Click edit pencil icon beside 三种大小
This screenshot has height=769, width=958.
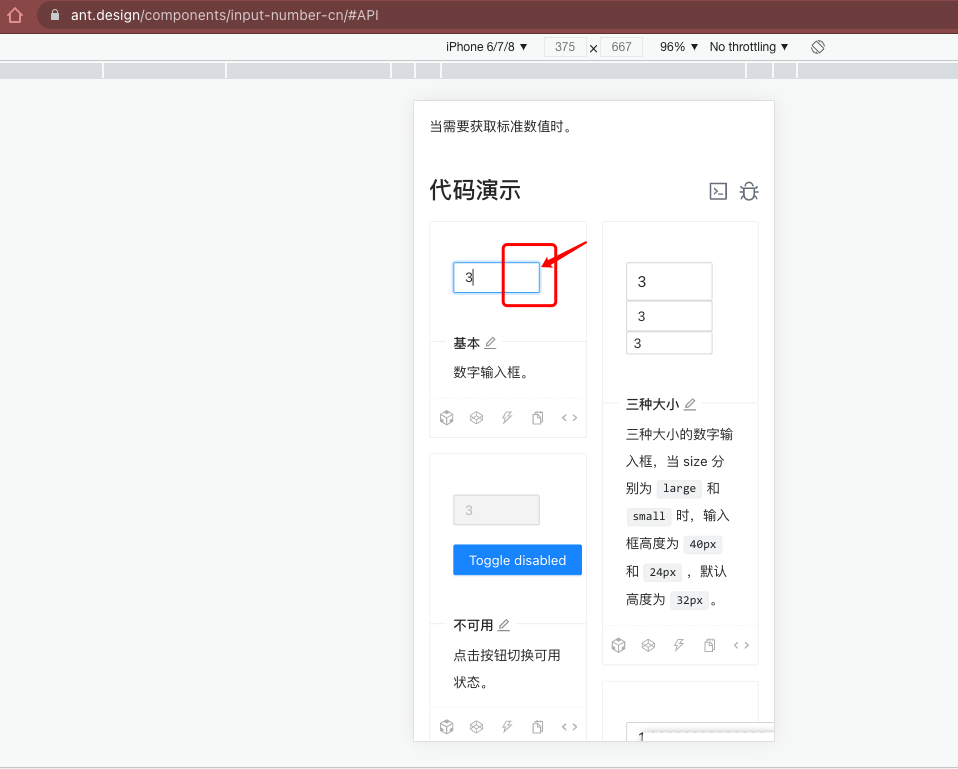tap(690, 404)
